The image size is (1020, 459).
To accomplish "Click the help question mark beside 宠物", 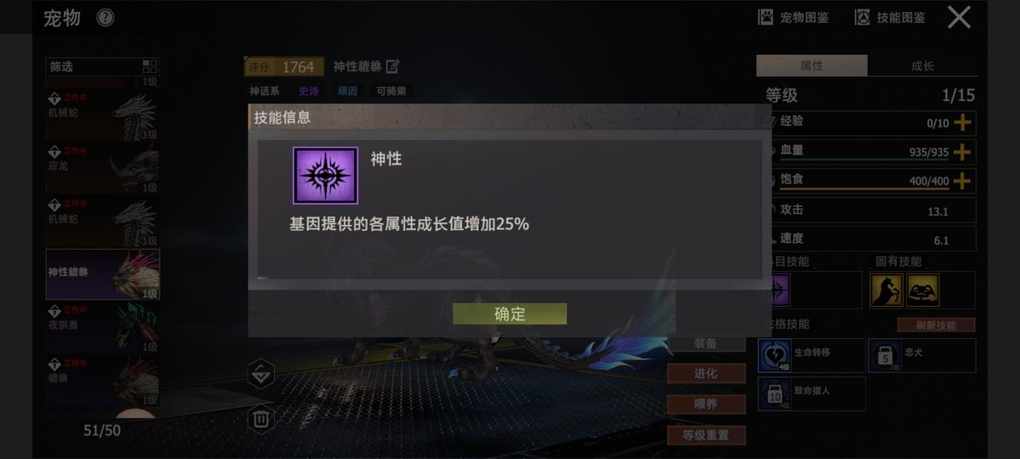I will (105, 18).
